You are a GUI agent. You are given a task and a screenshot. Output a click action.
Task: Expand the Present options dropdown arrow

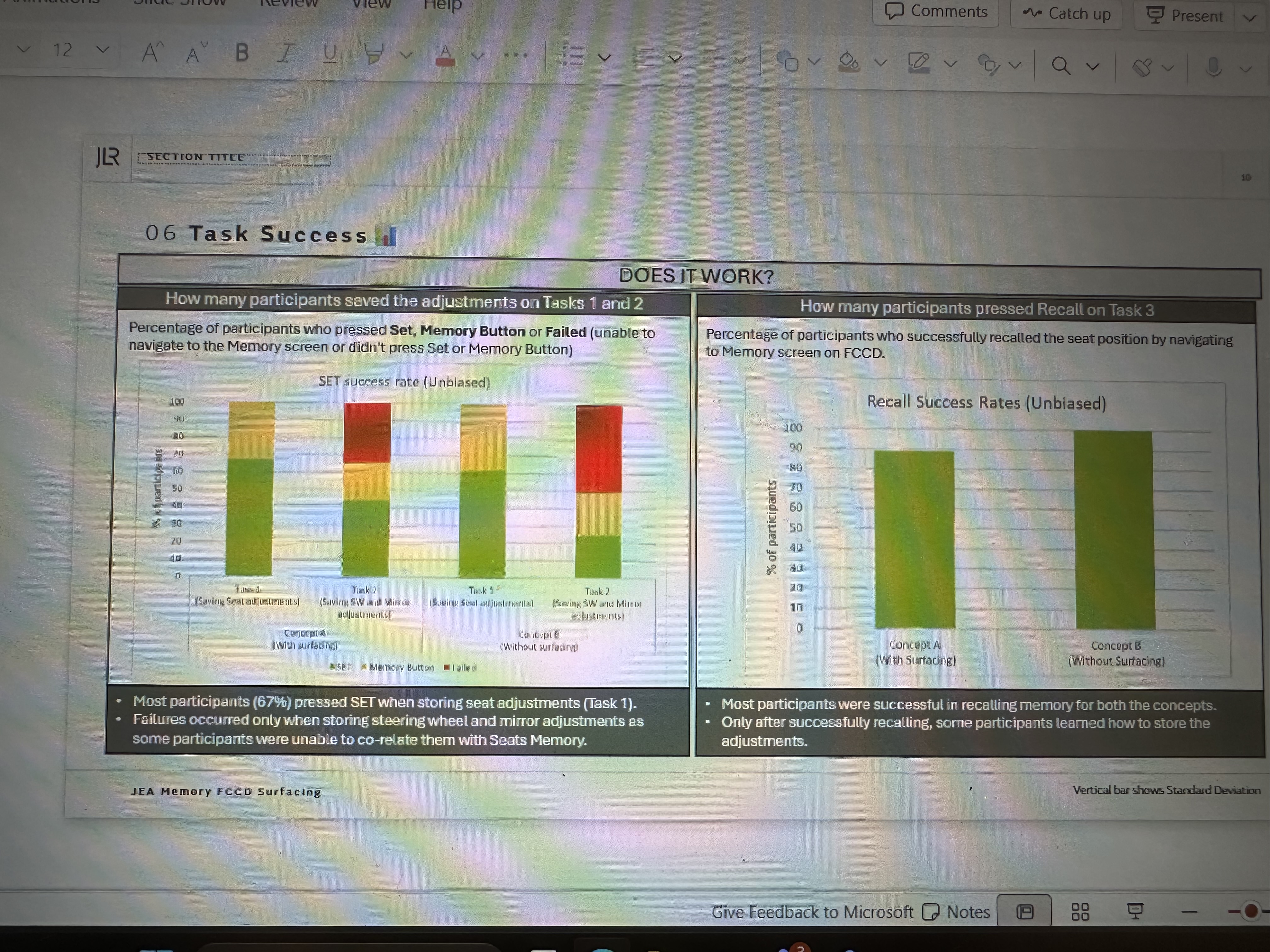point(1250,18)
